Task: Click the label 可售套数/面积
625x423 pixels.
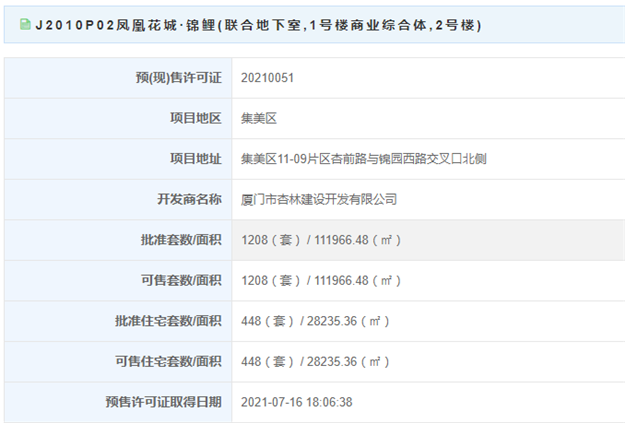Action: coord(181,280)
